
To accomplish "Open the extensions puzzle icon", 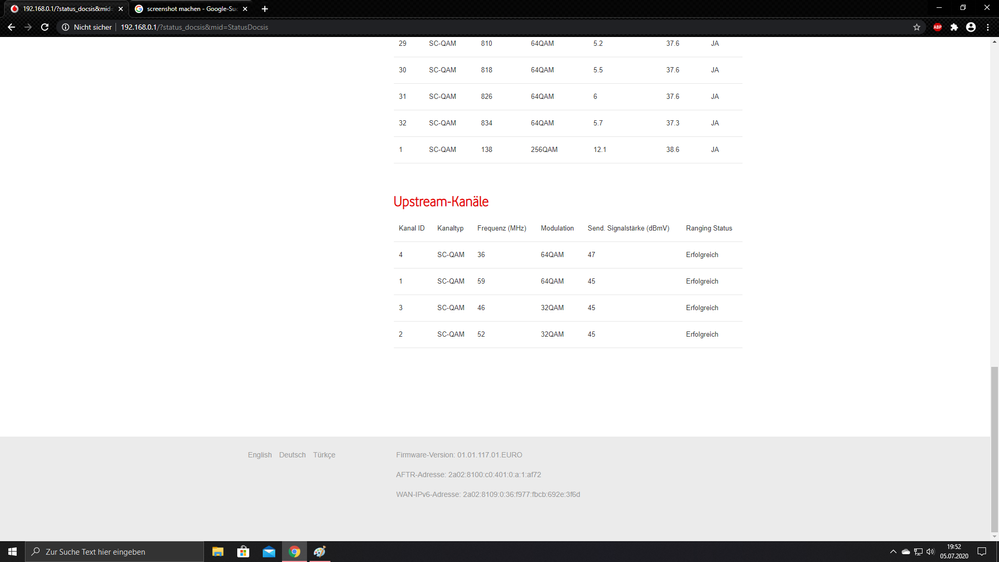I will pyautogui.click(x=954, y=27).
